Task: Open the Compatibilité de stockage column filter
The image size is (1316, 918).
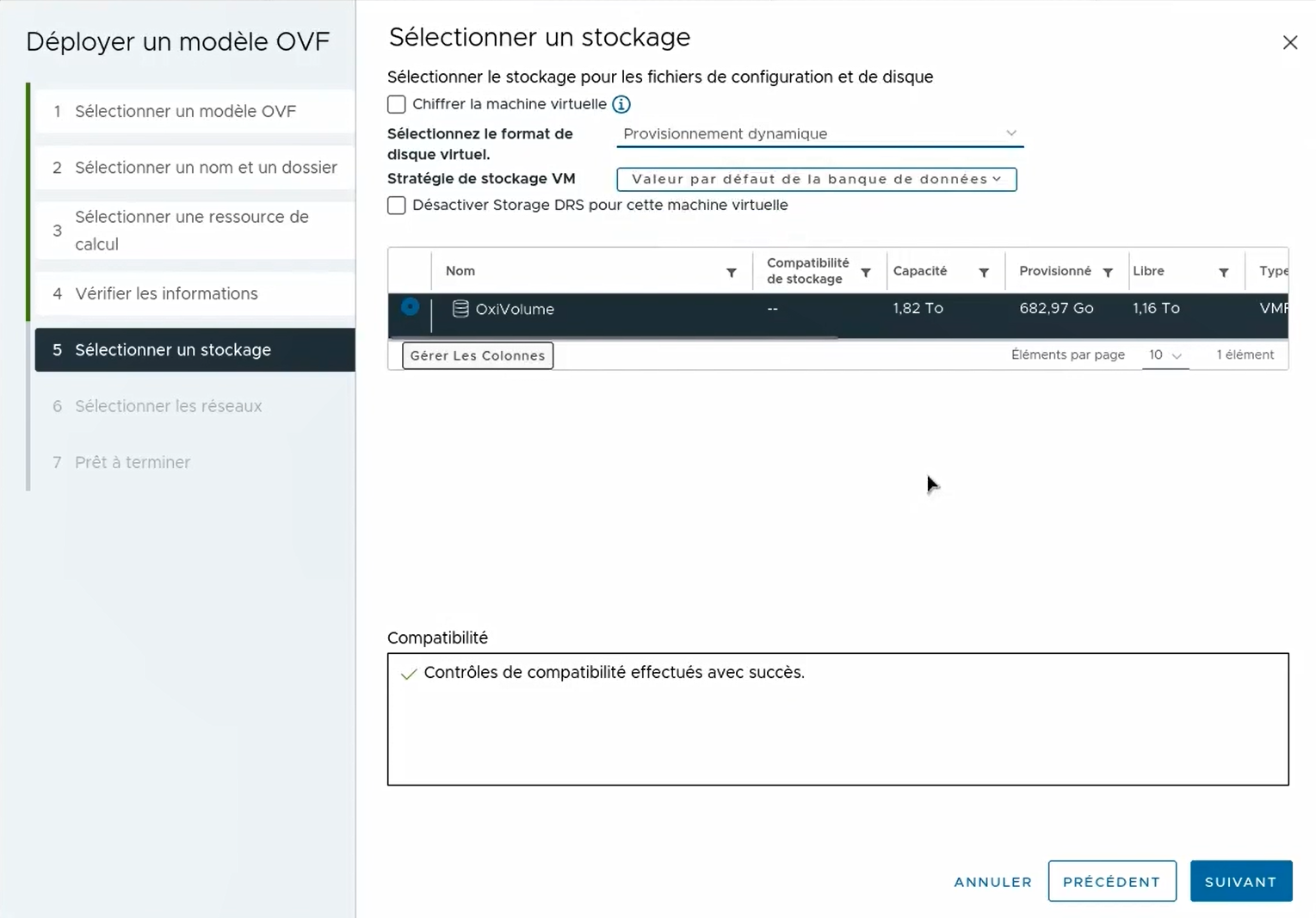Action: coord(867,271)
